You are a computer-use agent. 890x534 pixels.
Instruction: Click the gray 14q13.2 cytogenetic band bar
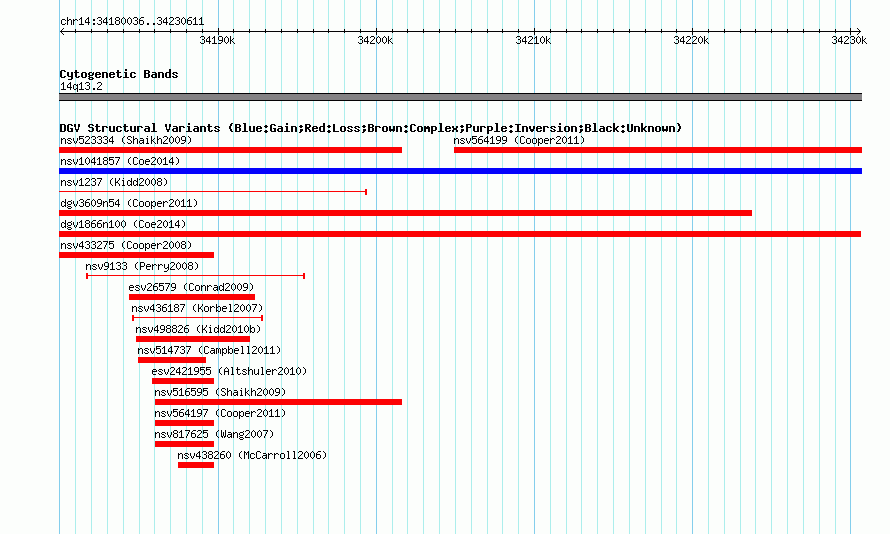[x=460, y=97]
